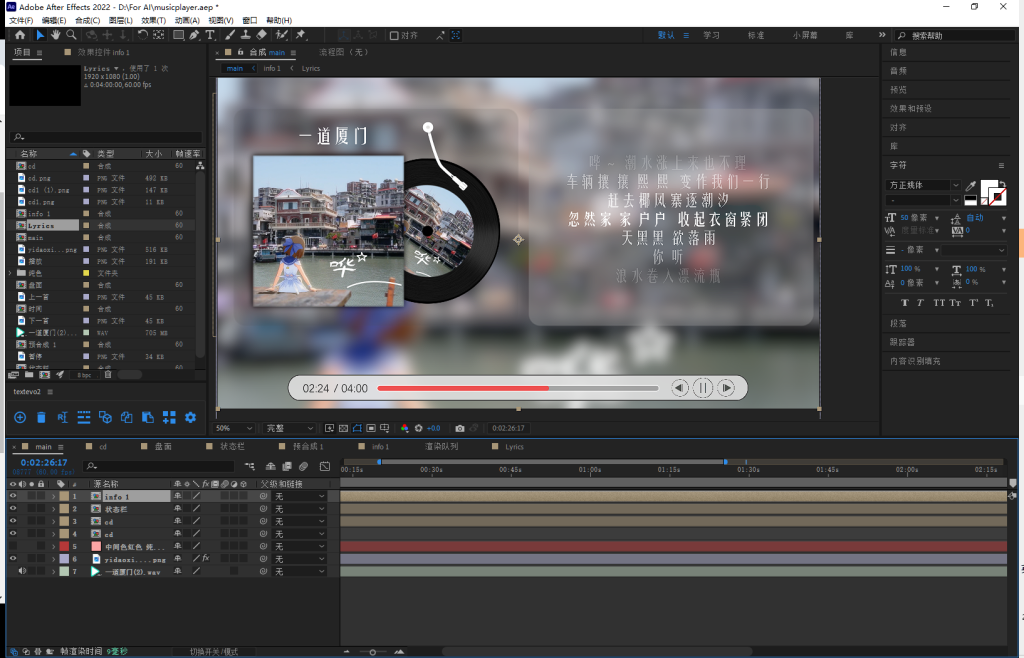Enable the 对齐 snapping checkbox
Screen dimensions: 1024x658
coord(393,35)
